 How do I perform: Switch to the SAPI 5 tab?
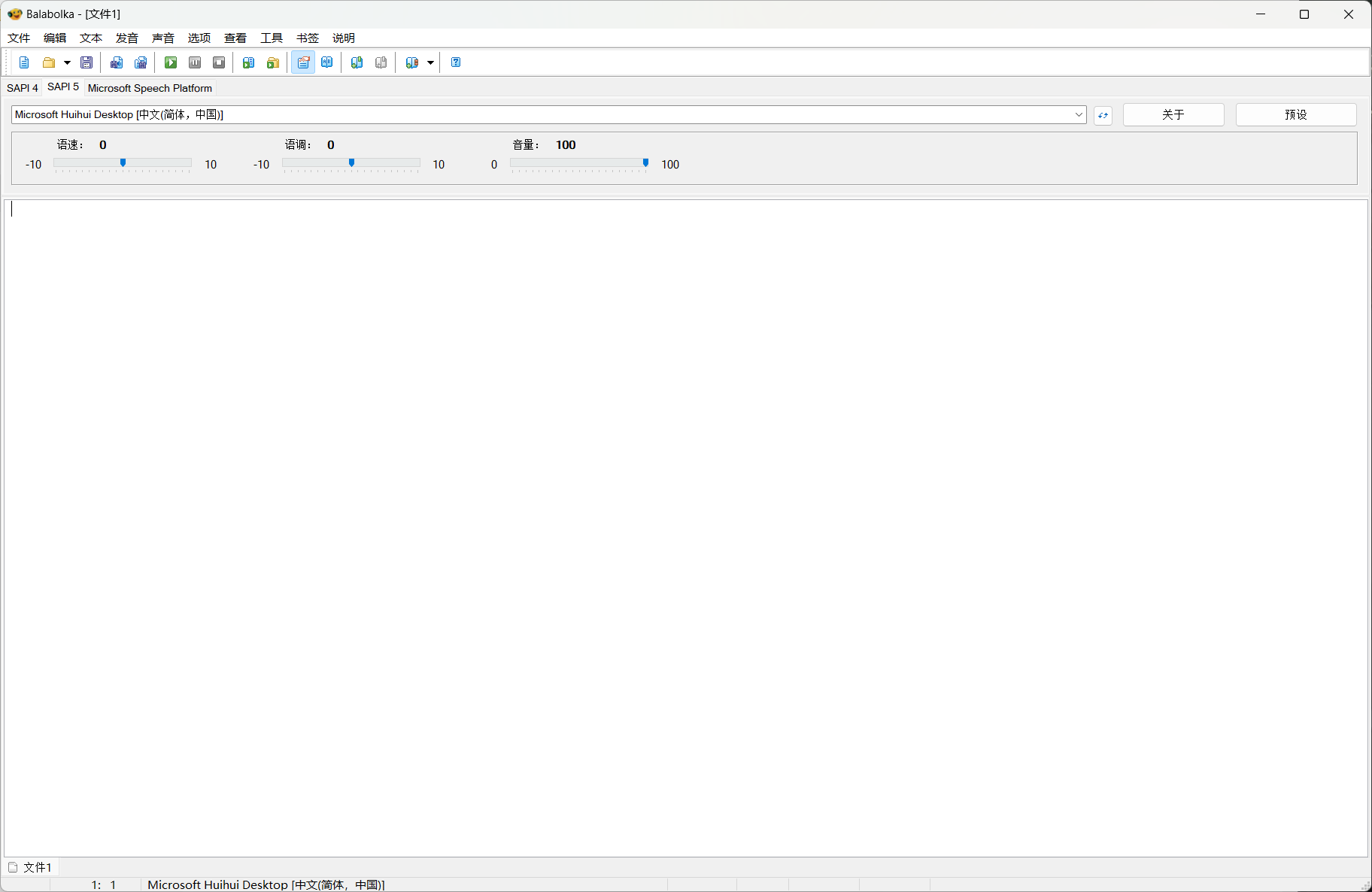tap(63, 87)
